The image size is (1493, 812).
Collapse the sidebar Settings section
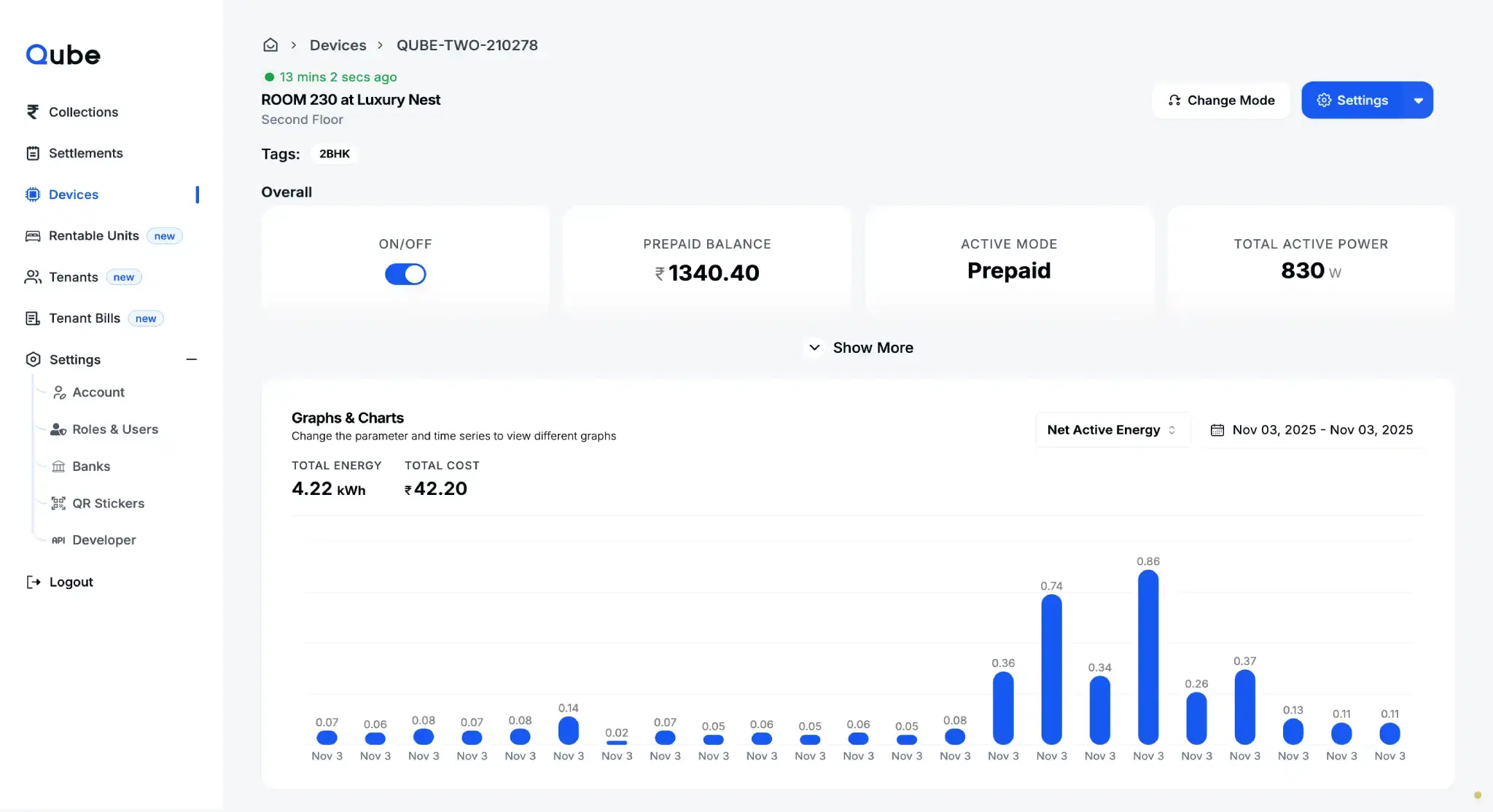tap(192, 359)
